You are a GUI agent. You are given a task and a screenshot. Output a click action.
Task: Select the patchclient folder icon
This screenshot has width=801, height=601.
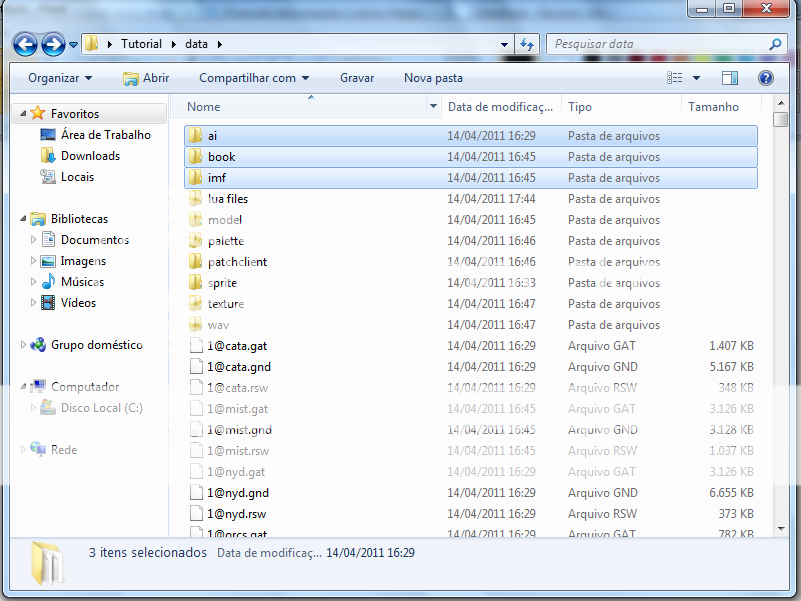click(x=196, y=262)
